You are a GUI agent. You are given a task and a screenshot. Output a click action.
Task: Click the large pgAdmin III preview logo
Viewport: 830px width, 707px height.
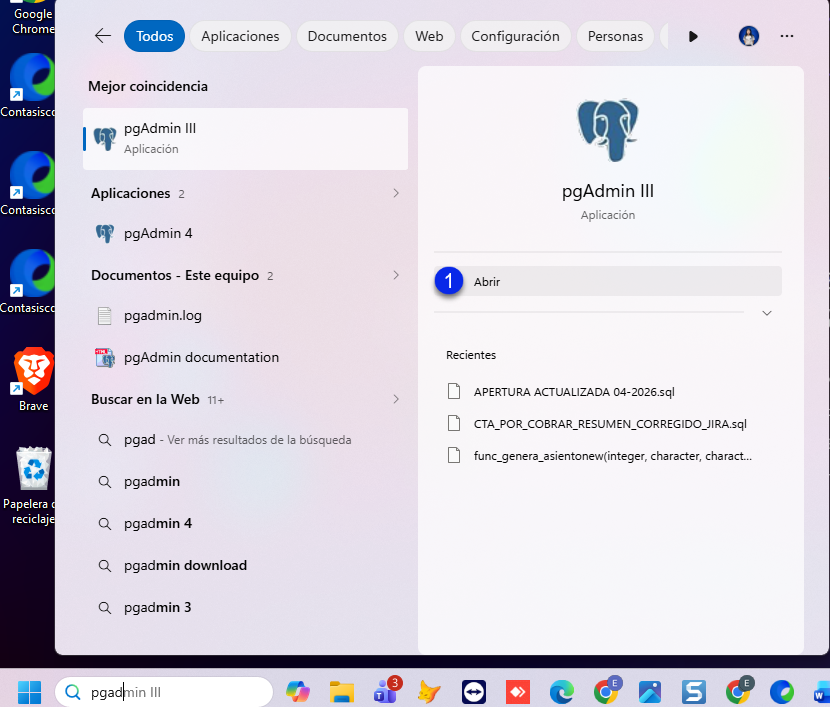pos(608,130)
